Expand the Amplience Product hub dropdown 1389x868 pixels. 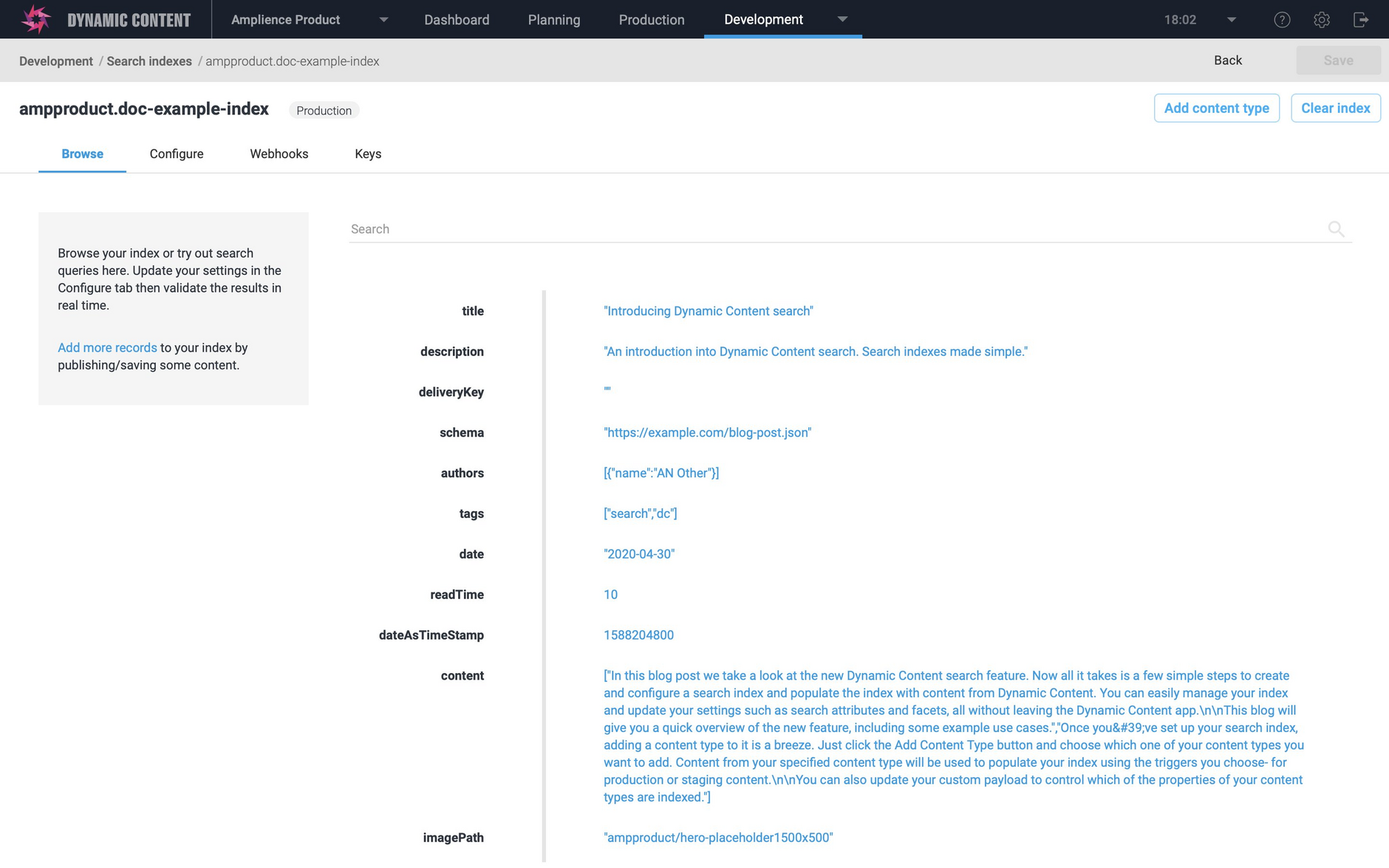pos(383,20)
